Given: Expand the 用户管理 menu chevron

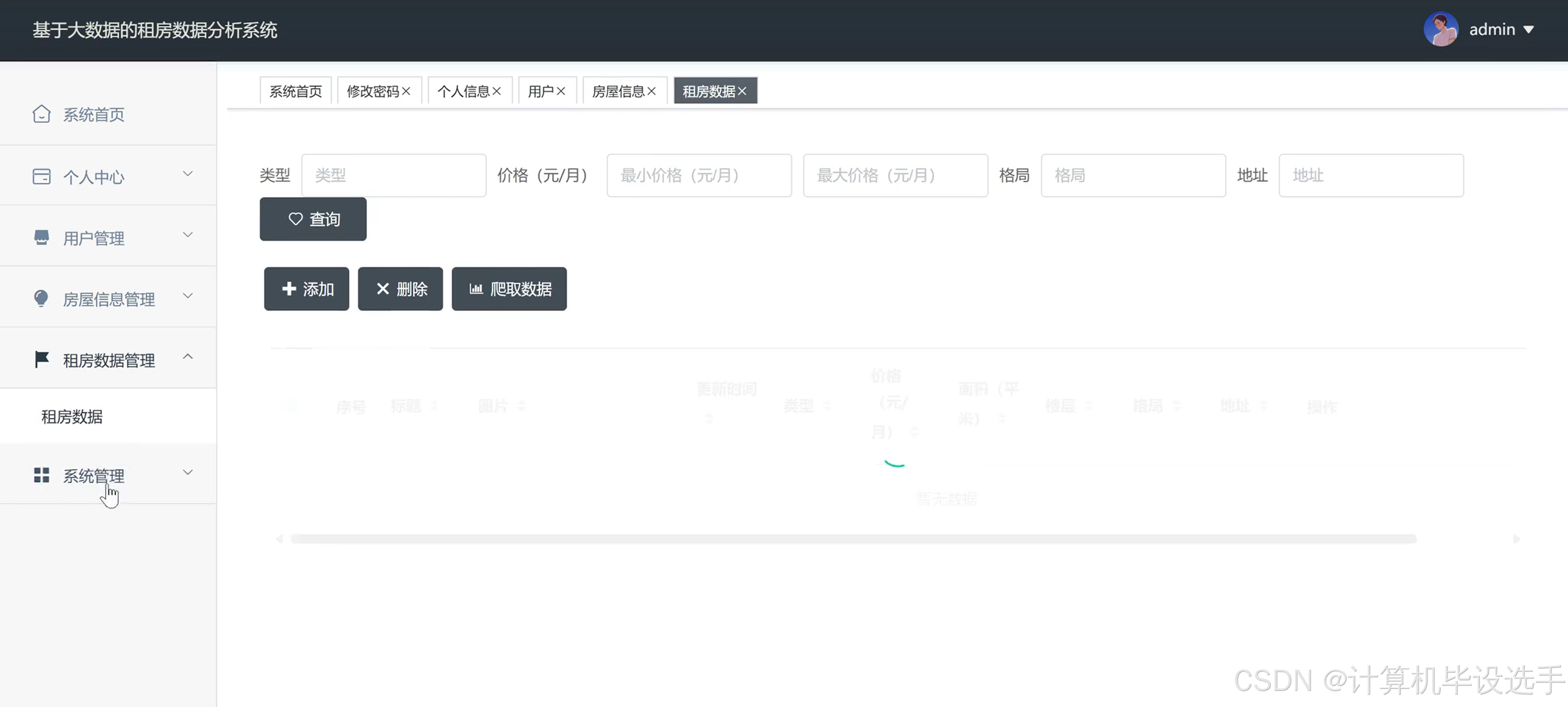Looking at the screenshot, I should (188, 235).
